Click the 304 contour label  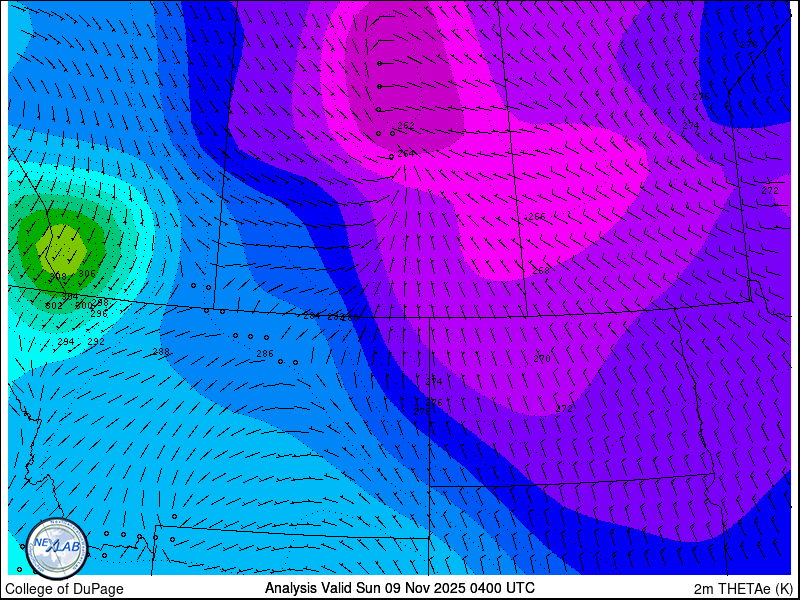point(70,296)
